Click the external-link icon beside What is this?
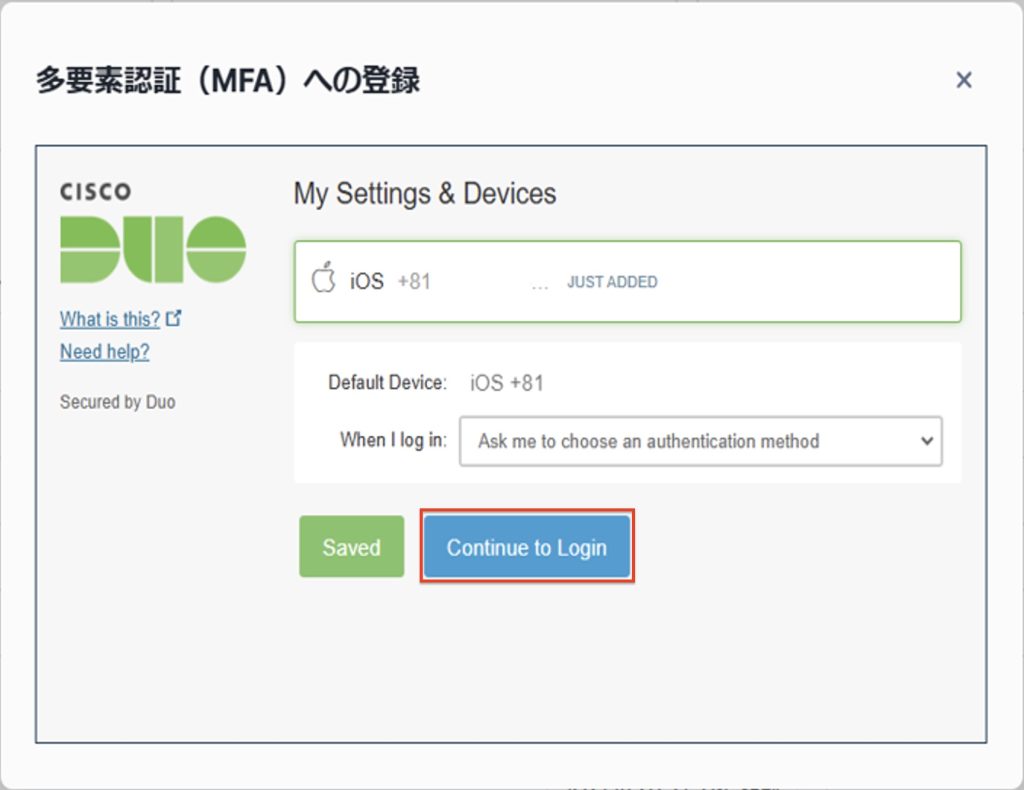 [174, 318]
